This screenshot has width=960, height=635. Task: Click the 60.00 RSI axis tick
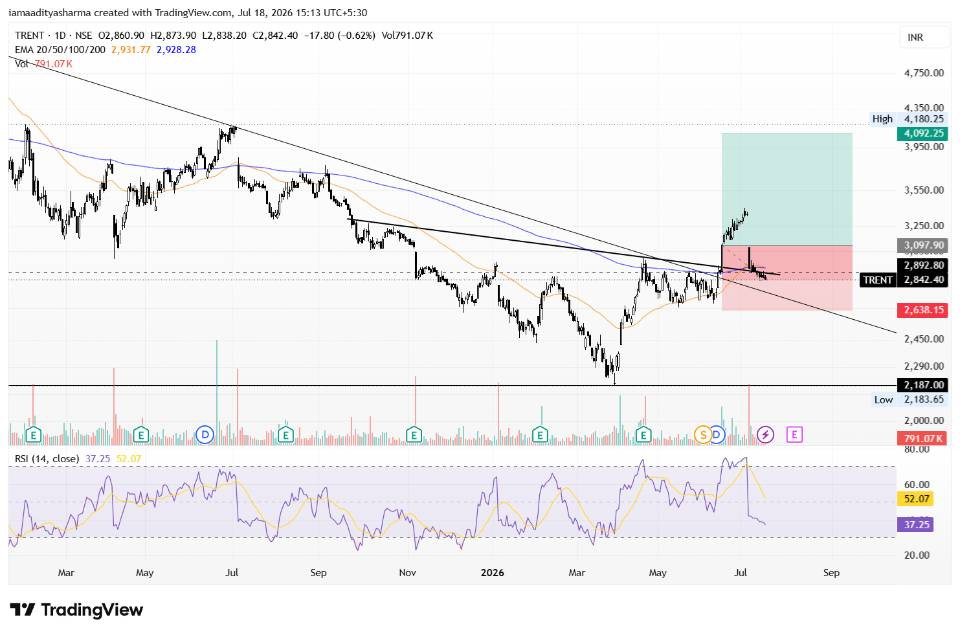tap(917, 484)
